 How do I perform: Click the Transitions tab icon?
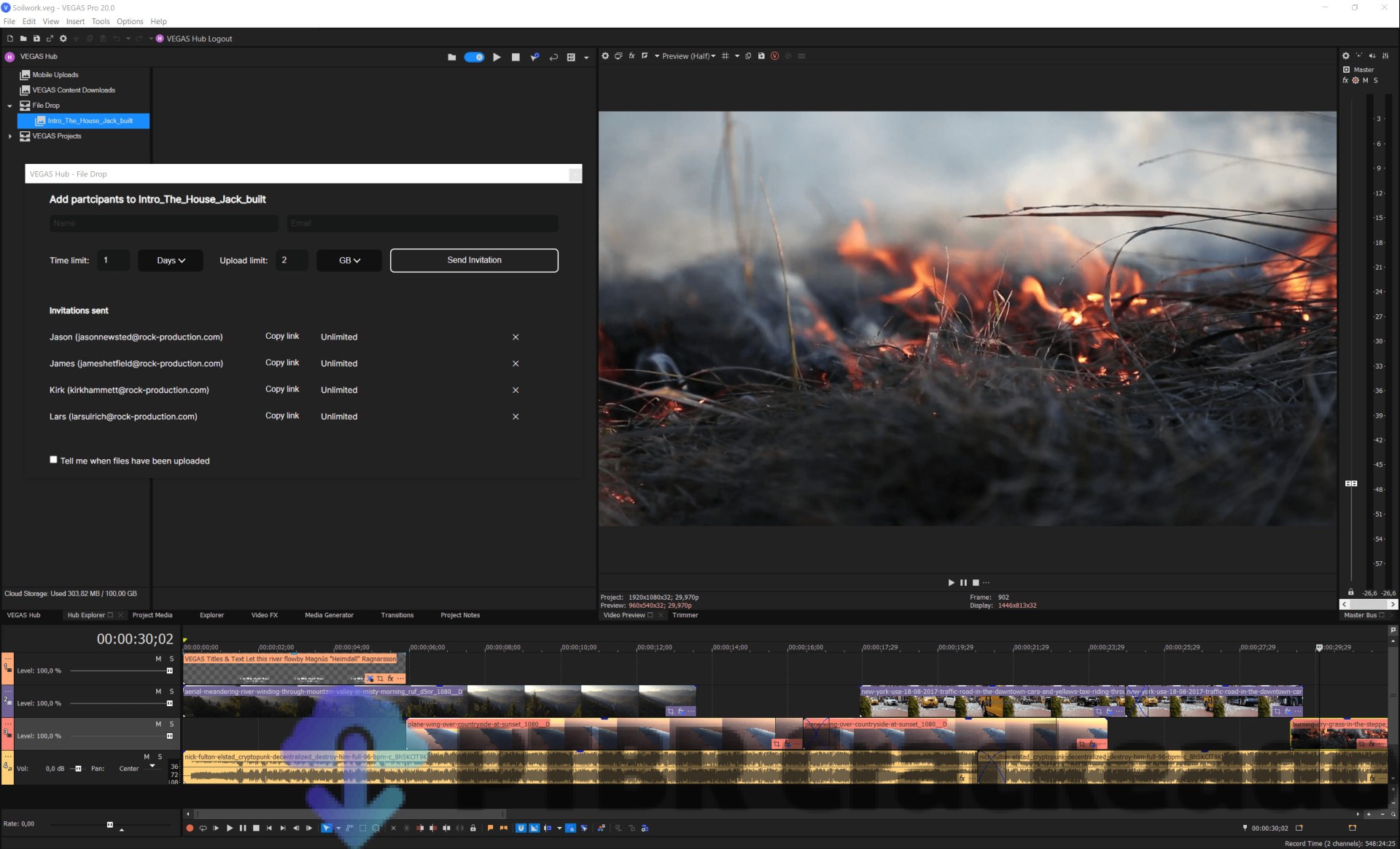[397, 615]
